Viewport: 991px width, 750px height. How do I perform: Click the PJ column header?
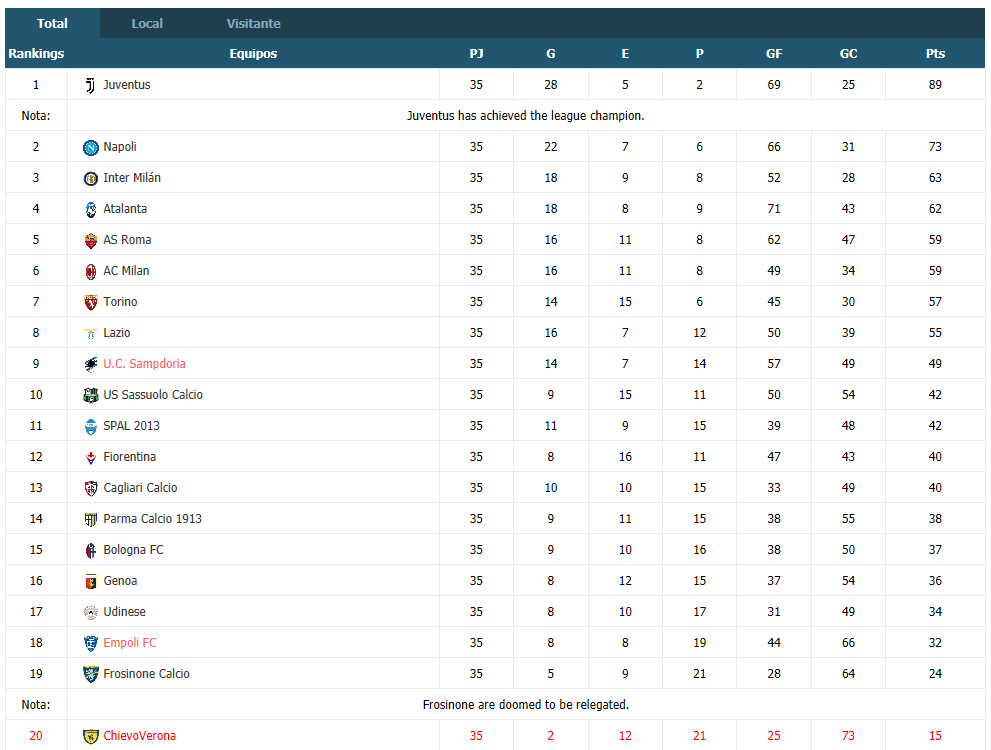(x=477, y=53)
